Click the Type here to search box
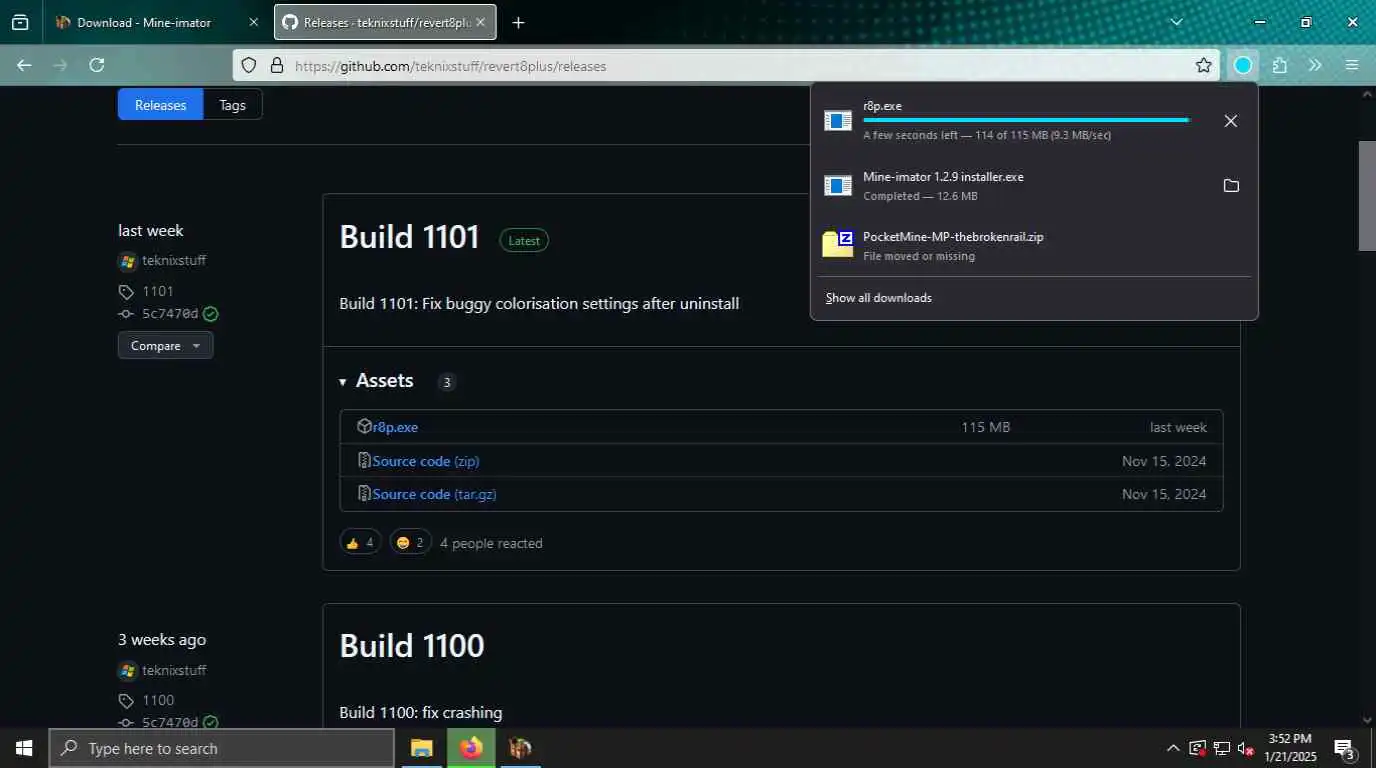The width and height of the screenshot is (1376, 768). [221, 748]
